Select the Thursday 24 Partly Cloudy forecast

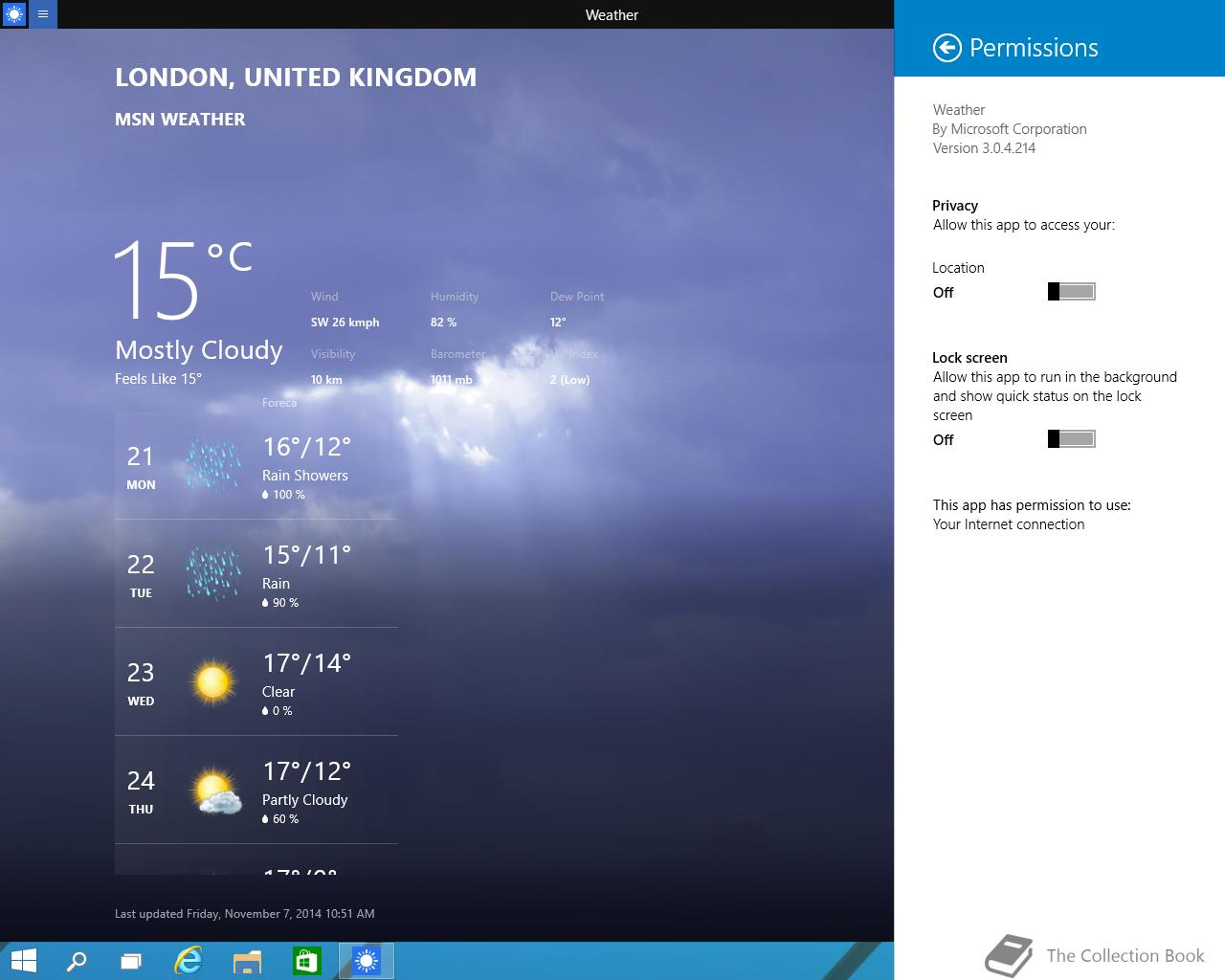point(256,791)
